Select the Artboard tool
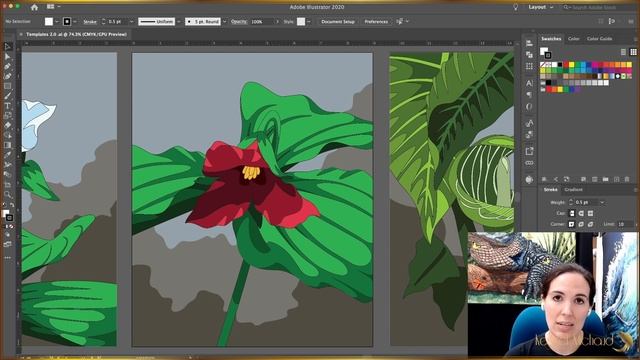640x360 pixels. (x=7, y=184)
